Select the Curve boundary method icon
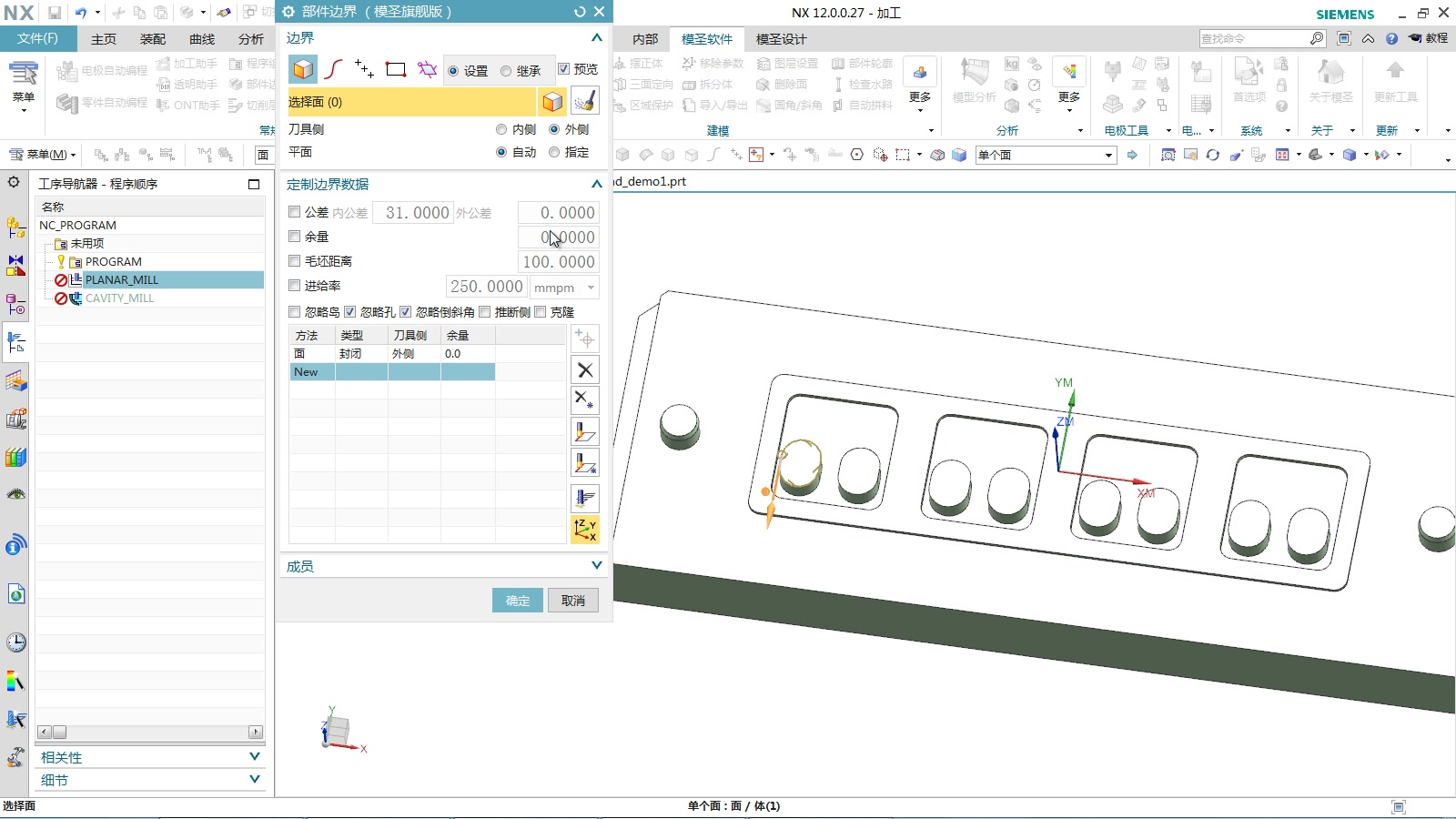Screen dimensions: 1456x819 (x=334, y=70)
